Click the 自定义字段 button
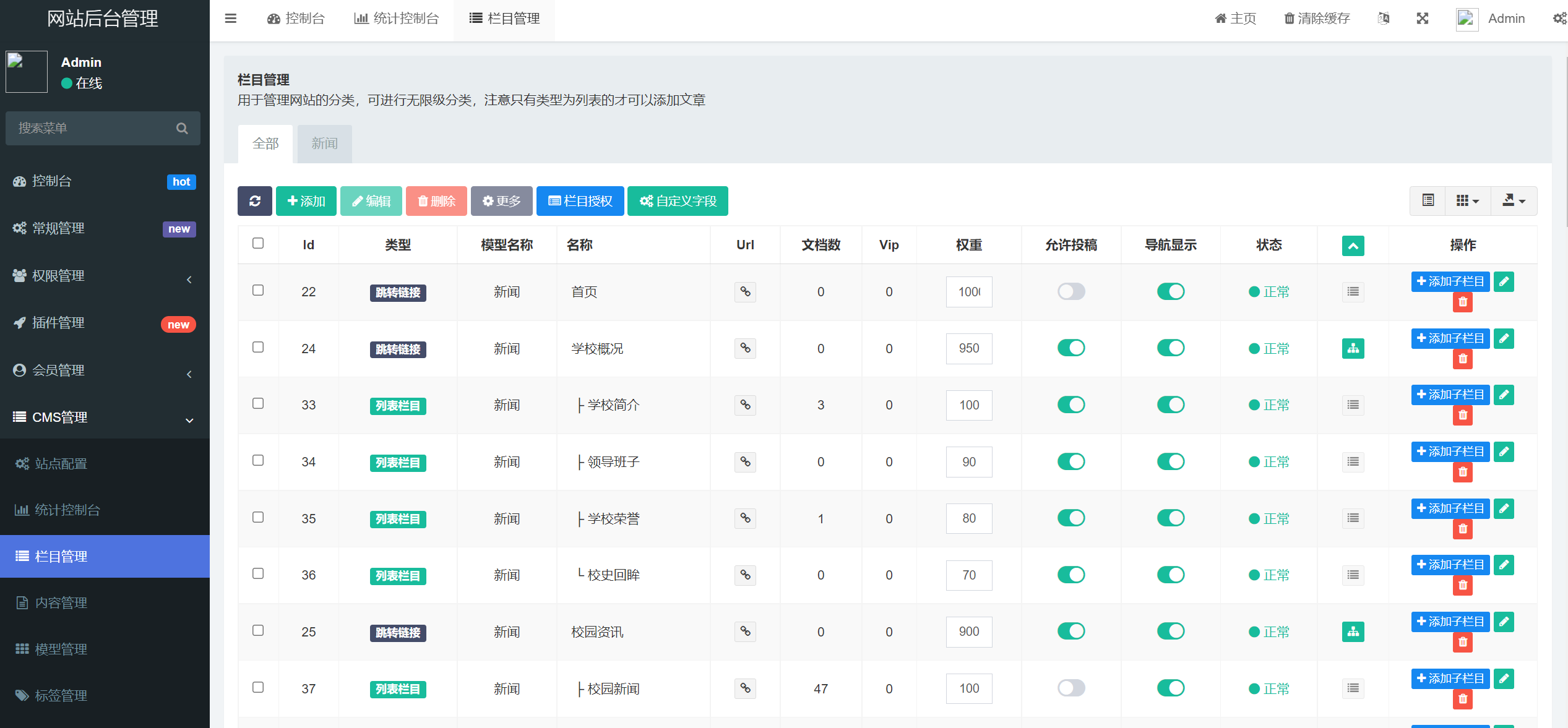The height and width of the screenshot is (728, 1568). [x=678, y=201]
